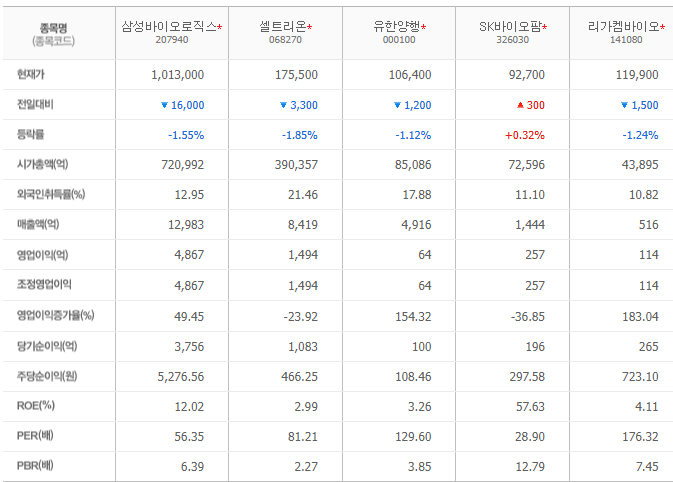Screen dimensions: 673x482
Task: Select the 전일대비 row label
Action: [x=35, y=104]
